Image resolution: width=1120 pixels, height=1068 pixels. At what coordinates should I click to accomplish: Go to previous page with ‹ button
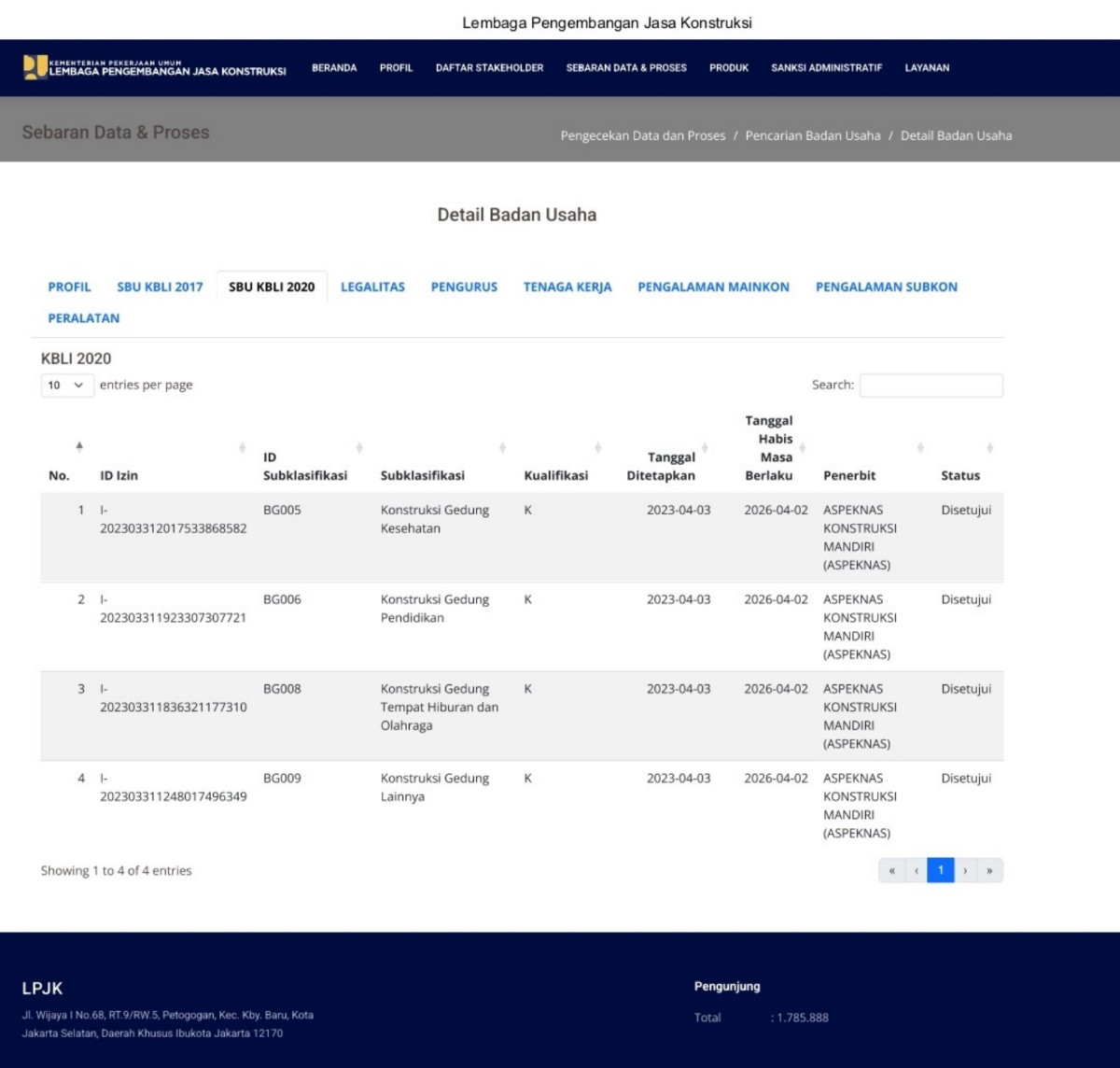click(x=917, y=870)
